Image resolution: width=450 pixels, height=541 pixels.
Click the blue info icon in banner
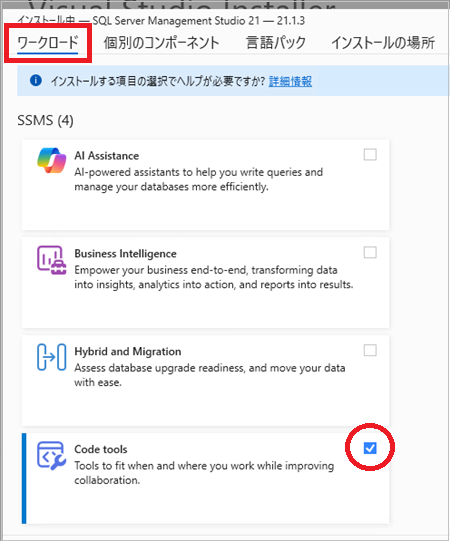click(36, 80)
